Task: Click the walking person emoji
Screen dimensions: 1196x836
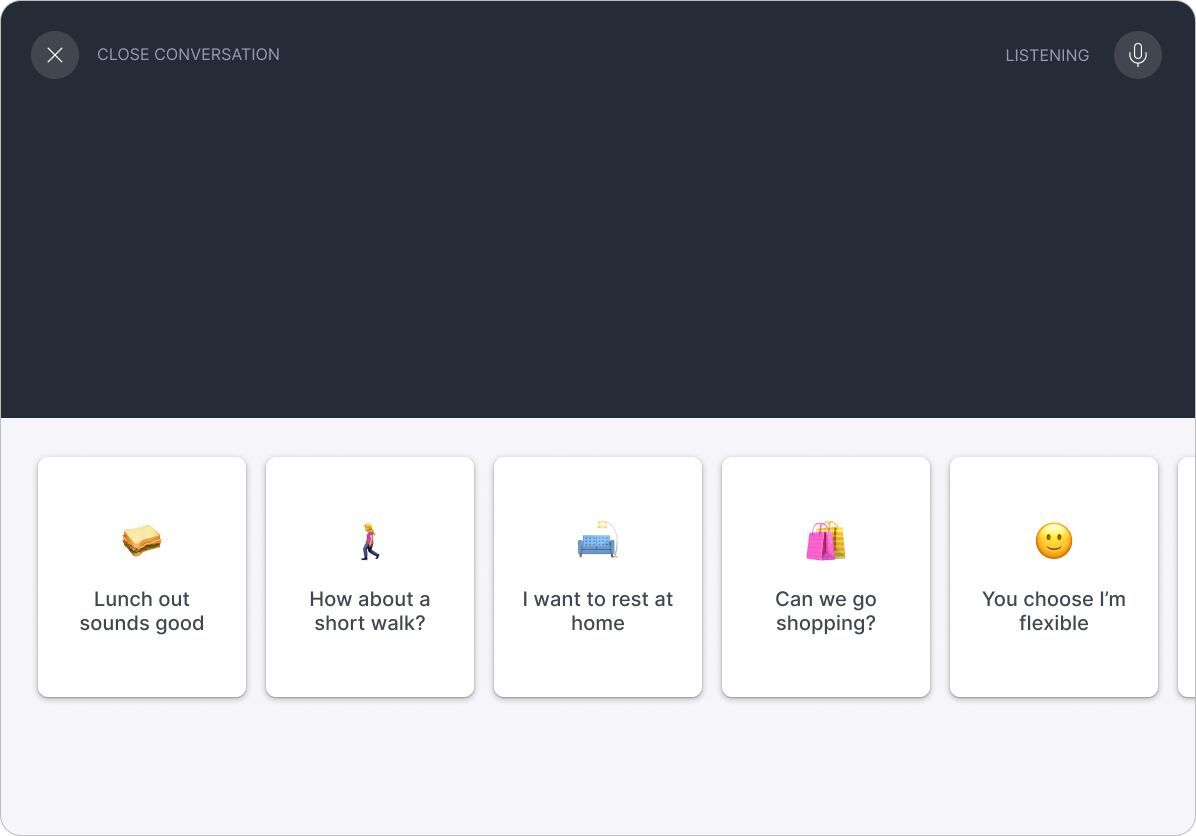Action: pyautogui.click(x=370, y=541)
